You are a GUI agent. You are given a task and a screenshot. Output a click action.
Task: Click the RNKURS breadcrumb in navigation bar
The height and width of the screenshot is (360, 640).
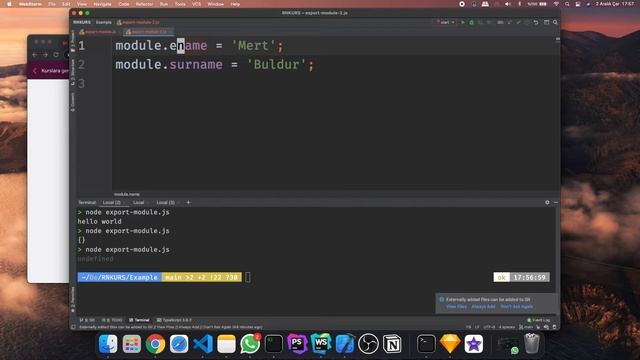coord(82,22)
